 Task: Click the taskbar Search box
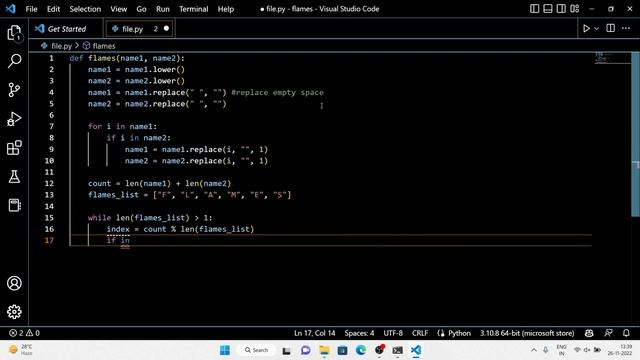(256, 350)
